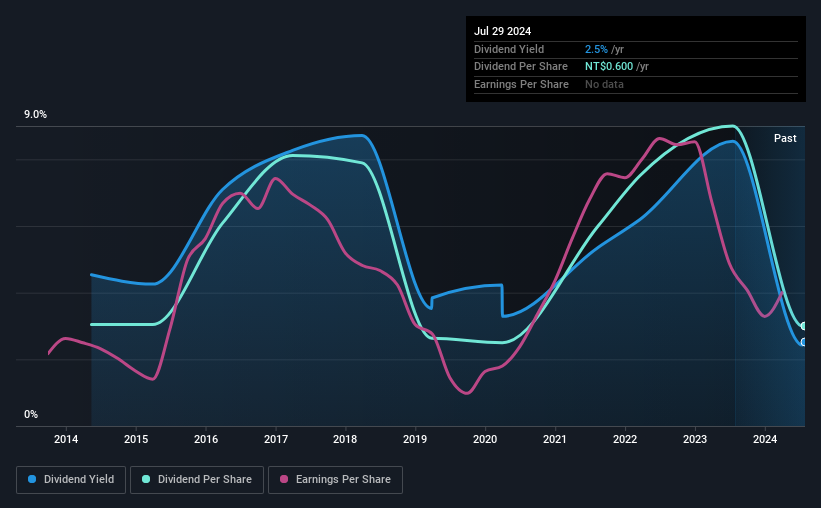Toggle the Dividend Per Share legend button
Screen dimensions: 821x508
197,480
